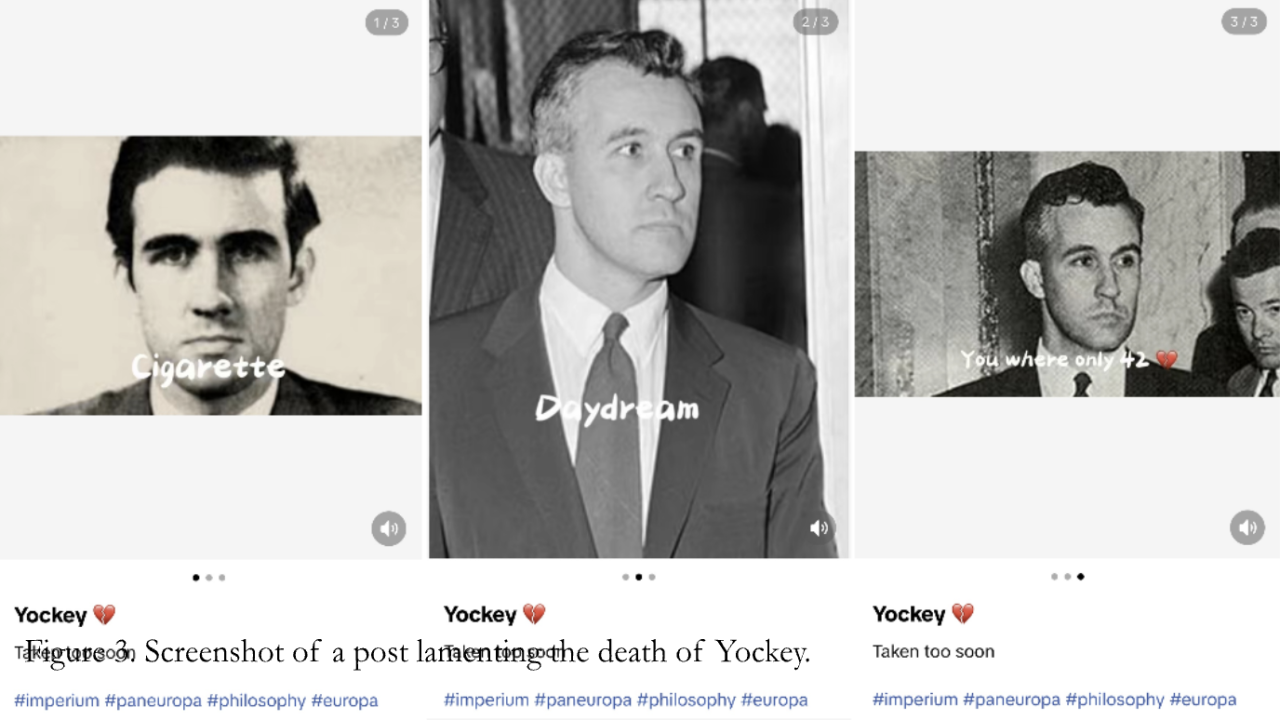Open the 'You where only 42' photo

[1067, 274]
